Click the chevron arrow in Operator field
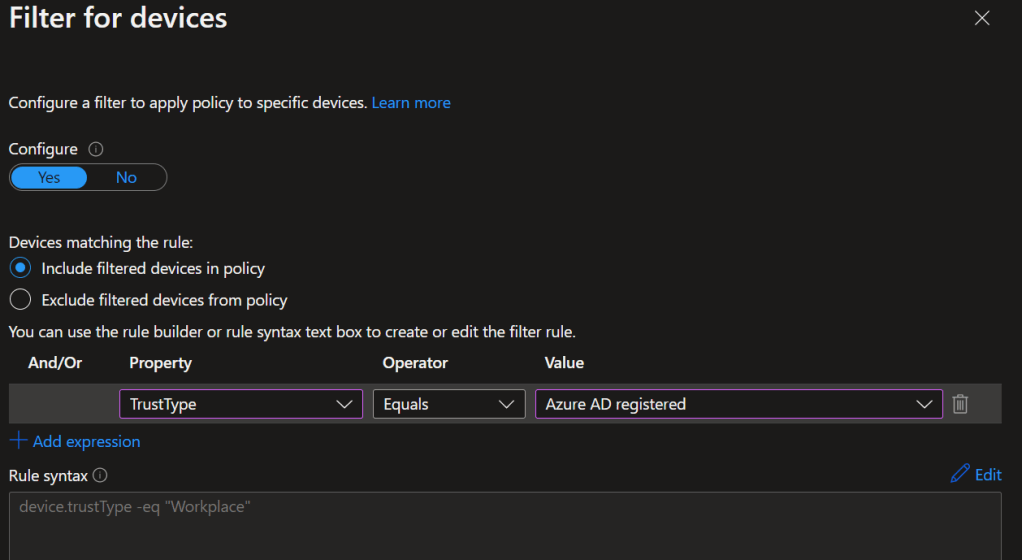The image size is (1022, 560). [x=506, y=404]
